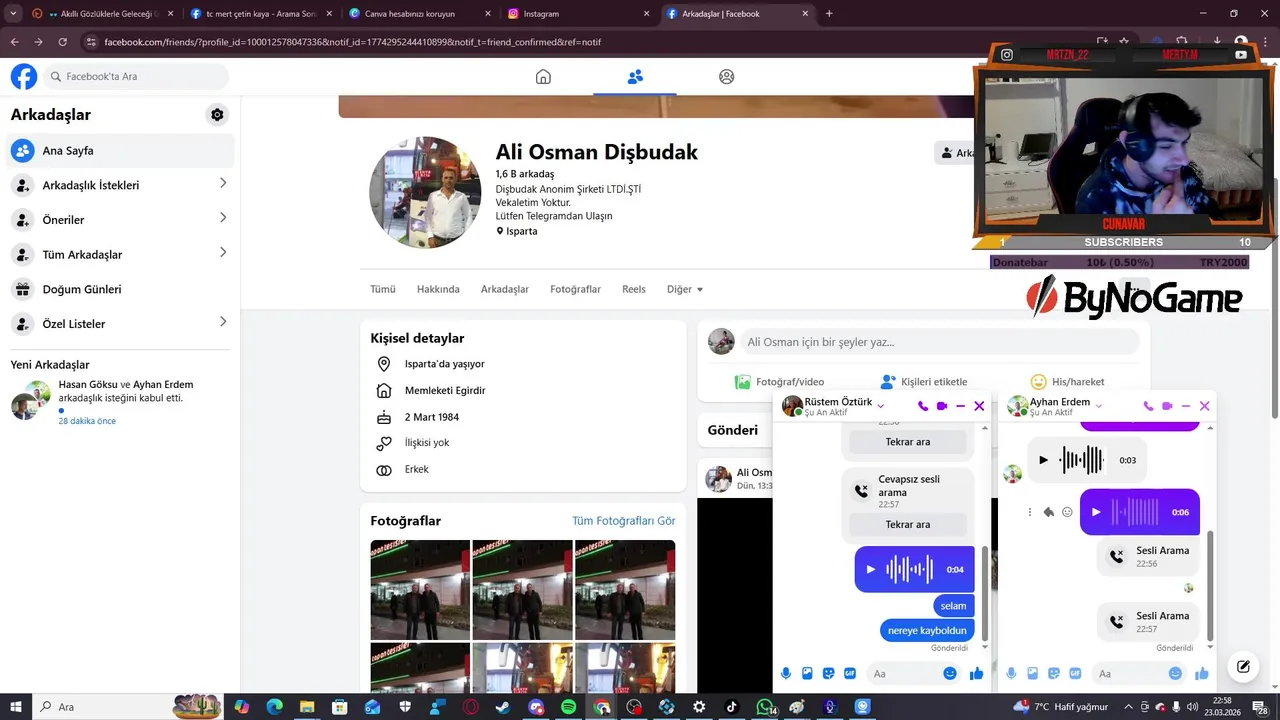The width and height of the screenshot is (1280, 720).
Task: Expand Özel Listeler in sidebar
Action: point(222,322)
